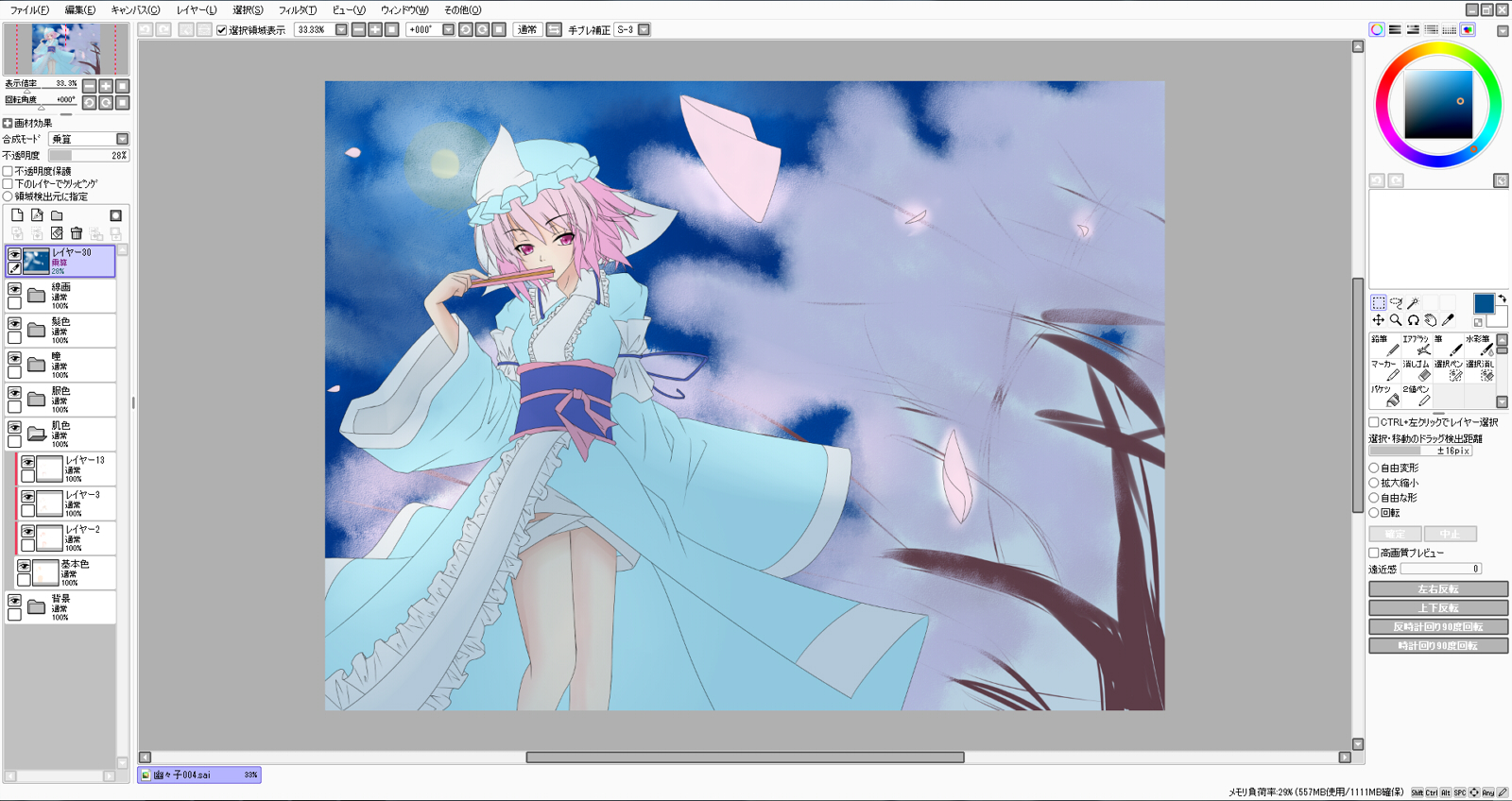Choose the 選択ペン selection pen tool
1512x801 pixels.
[x=1447, y=369]
